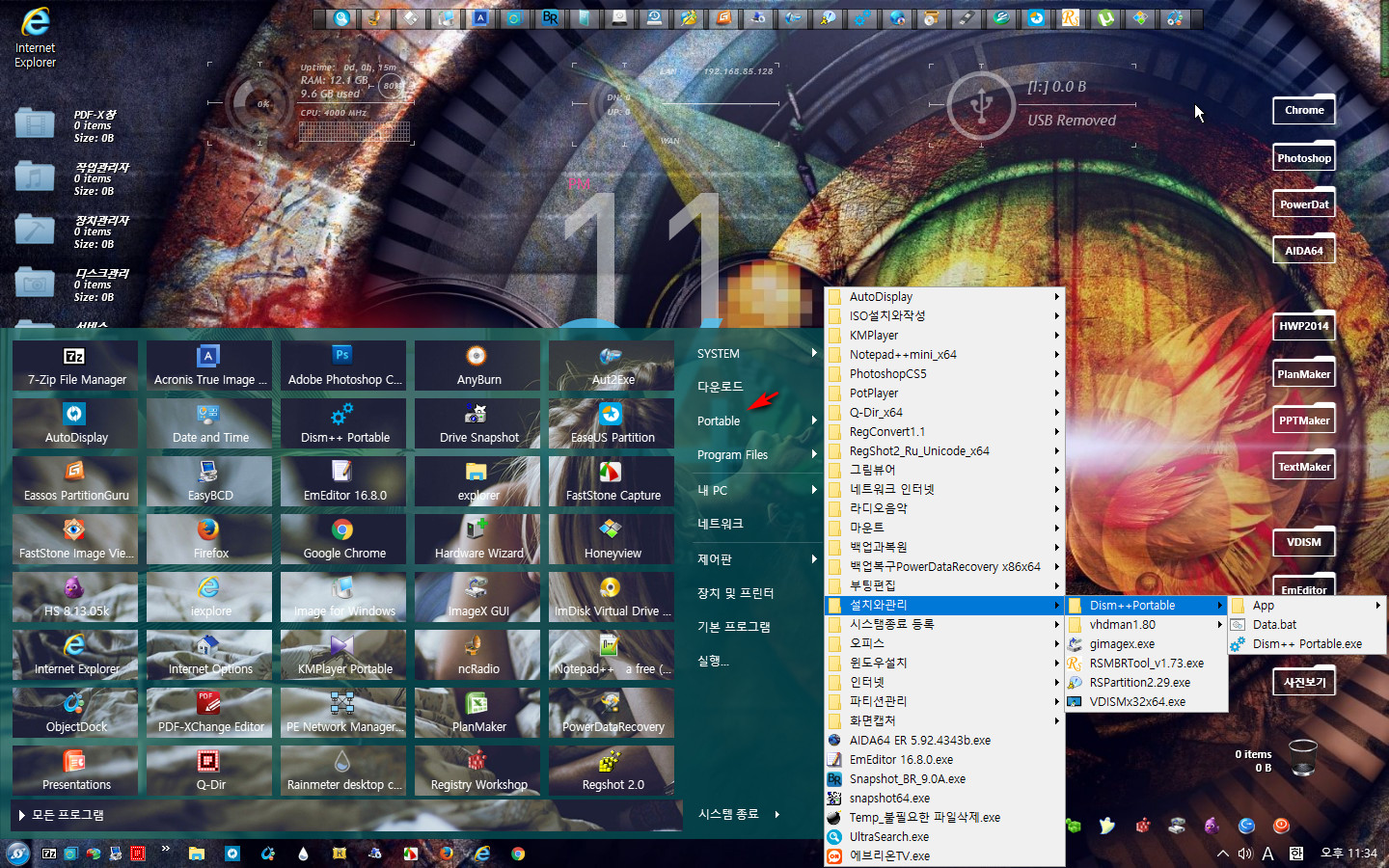Image resolution: width=1389 pixels, height=868 pixels.
Task: Open Firefox tile in start menu
Action: 209,539
